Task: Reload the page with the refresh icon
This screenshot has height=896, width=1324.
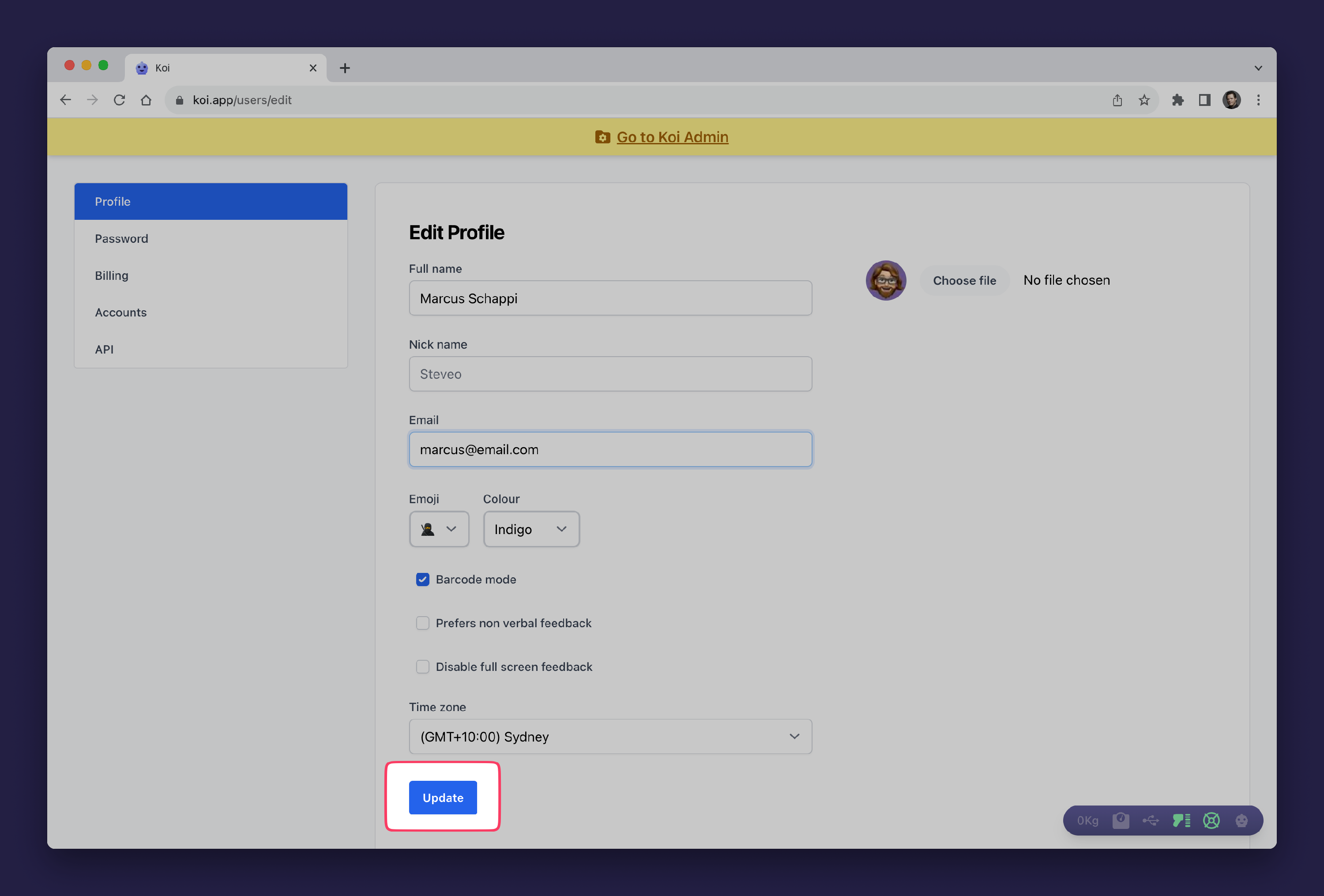Action: point(119,100)
